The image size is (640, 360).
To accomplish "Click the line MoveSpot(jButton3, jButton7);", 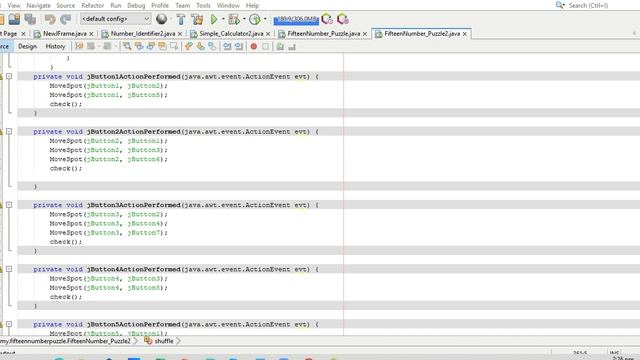I will click(x=109, y=233).
